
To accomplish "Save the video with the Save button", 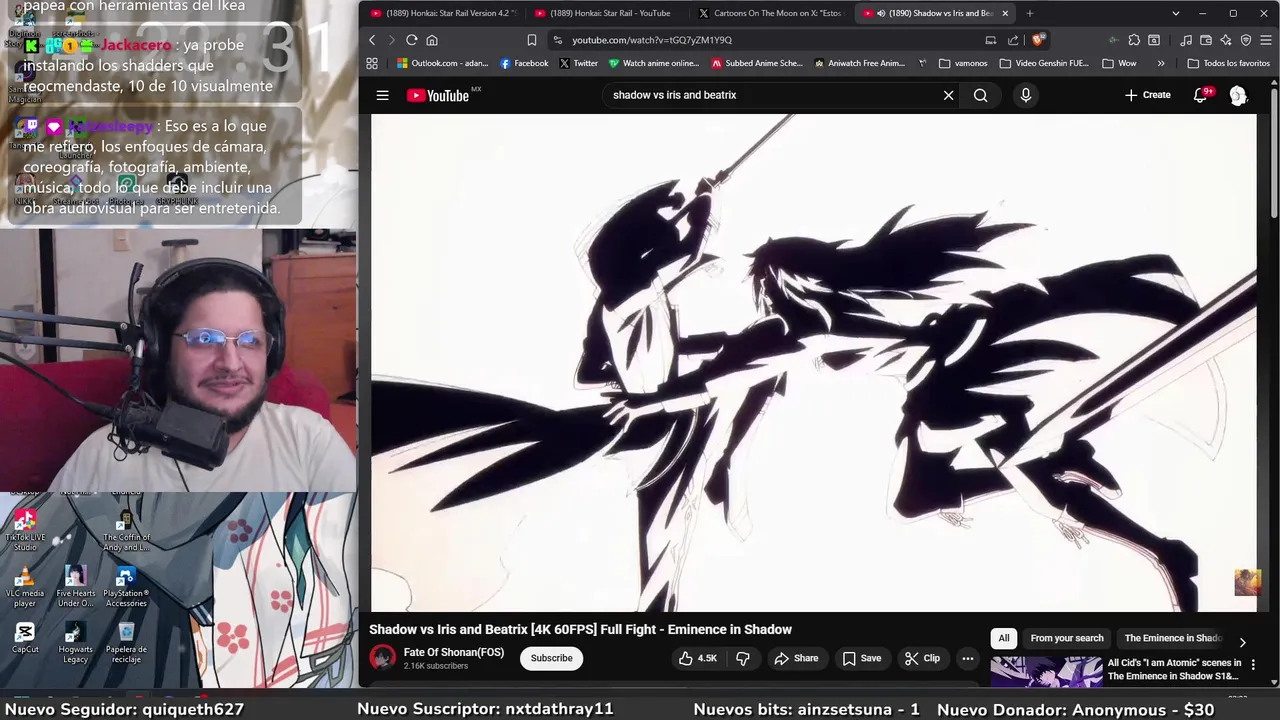I will pyautogui.click(x=861, y=658).
